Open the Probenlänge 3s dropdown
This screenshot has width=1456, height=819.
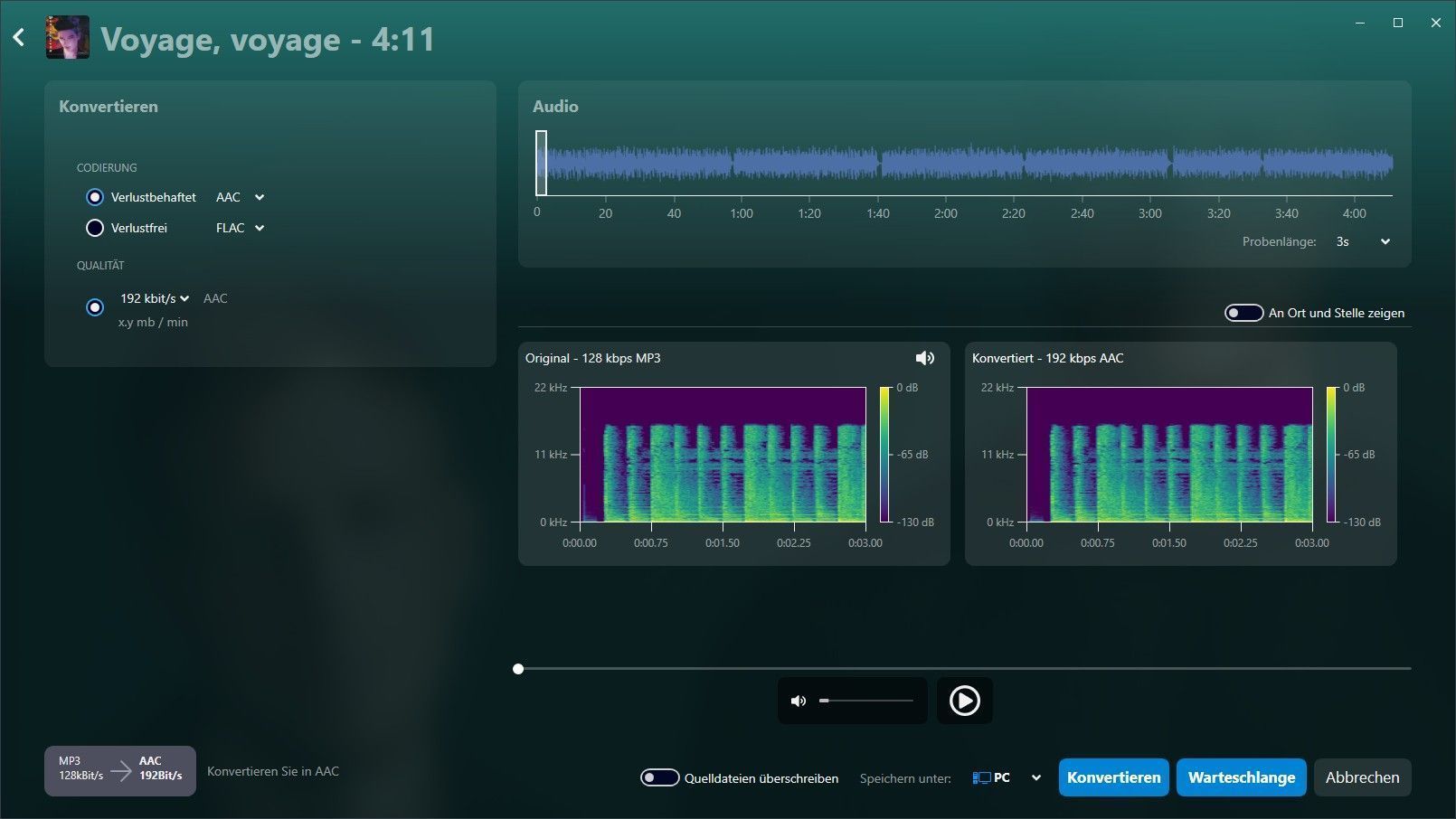pos(1362,241)
